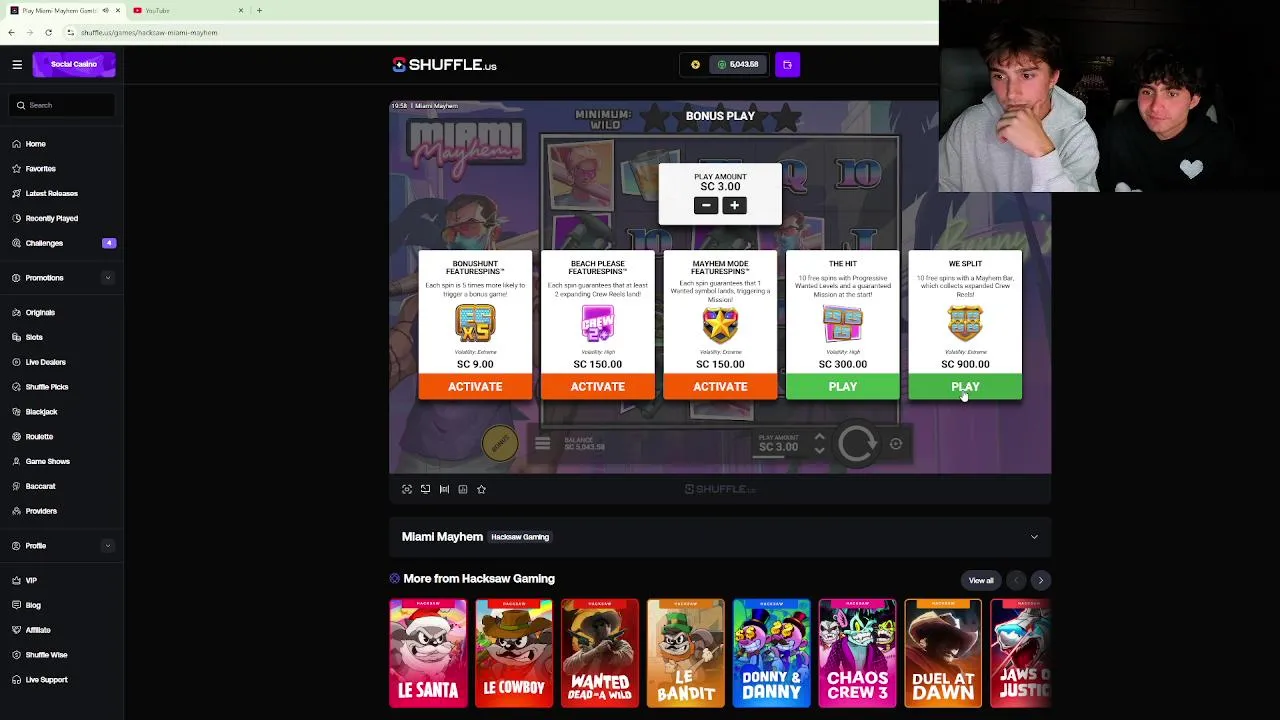
Task: Activate Beach Please FeatureSpins
Action: point(598,387)
